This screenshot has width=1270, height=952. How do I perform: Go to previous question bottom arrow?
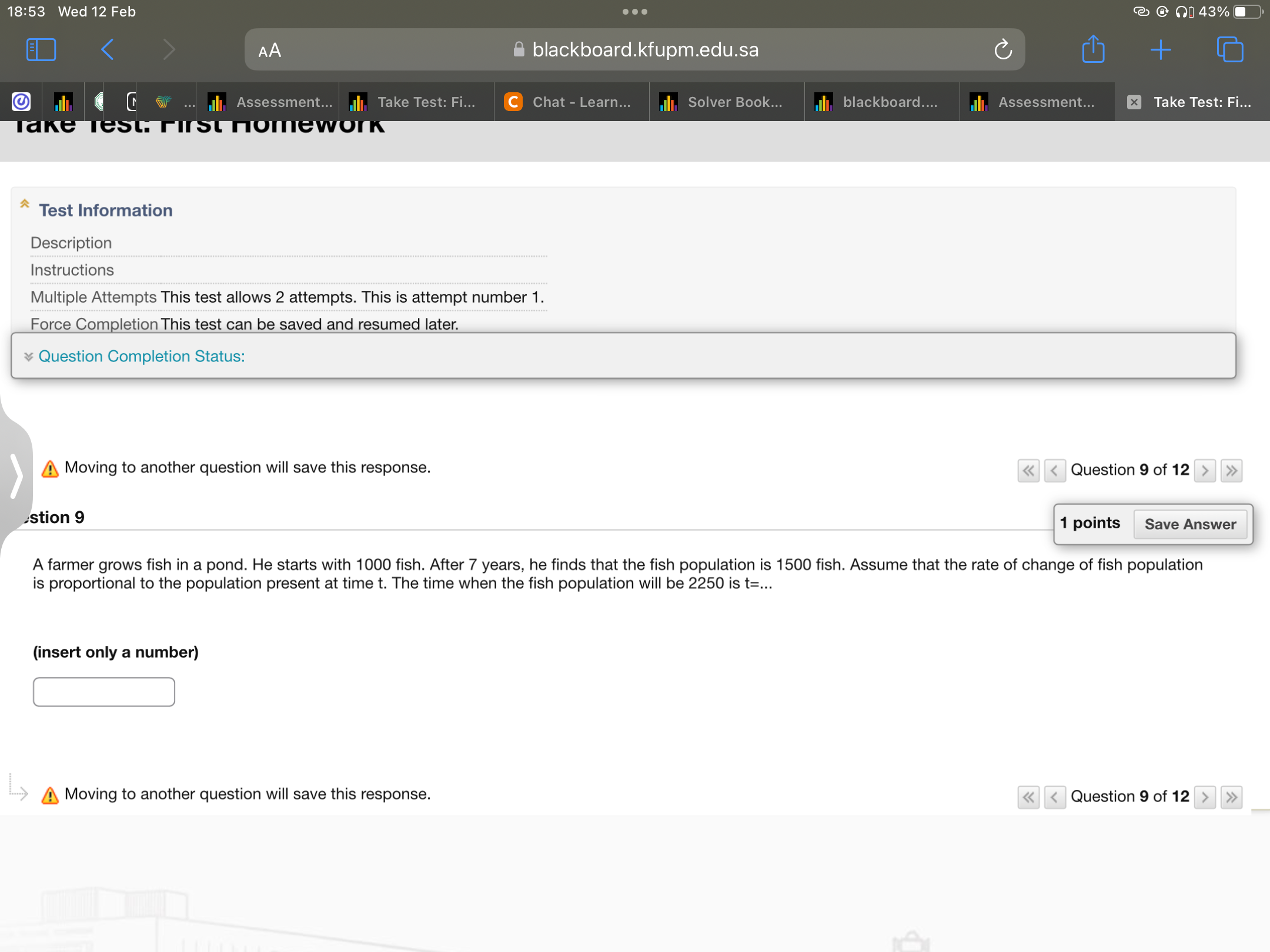click(x=1055, y=797)
